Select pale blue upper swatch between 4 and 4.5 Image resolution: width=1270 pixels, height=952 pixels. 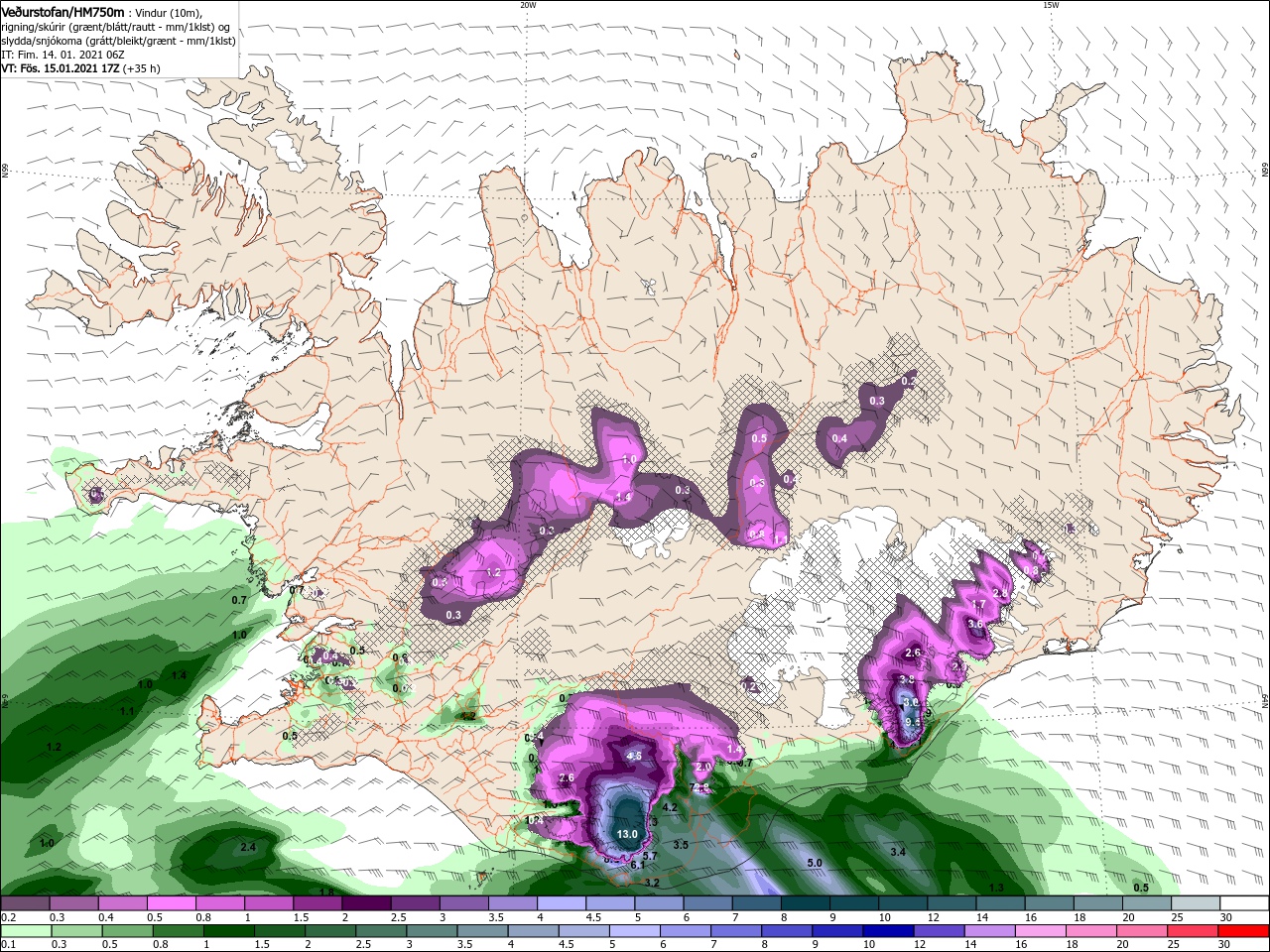point(561,903)
